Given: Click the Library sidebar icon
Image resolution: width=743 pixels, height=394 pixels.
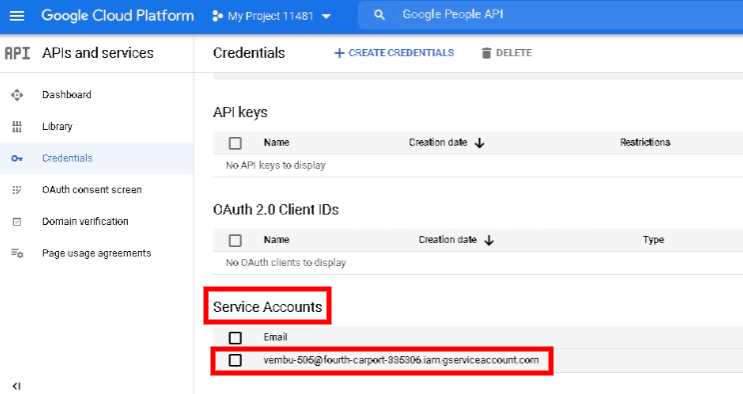Looking at the screenshot, I should 17,127.
